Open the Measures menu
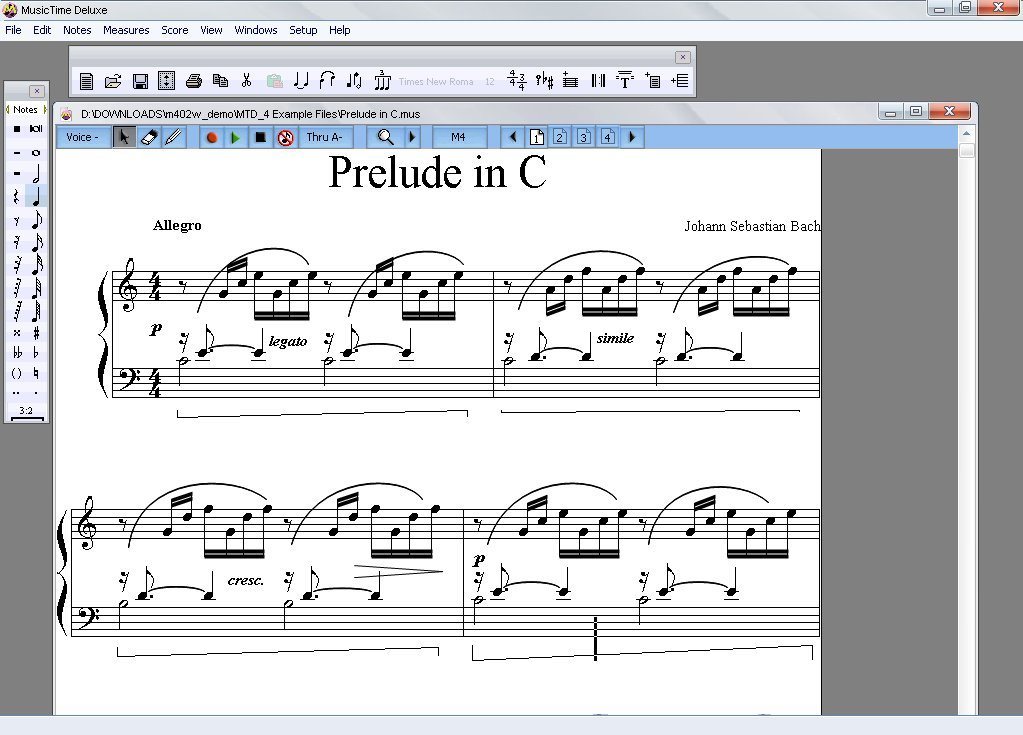 click(126, 30)
